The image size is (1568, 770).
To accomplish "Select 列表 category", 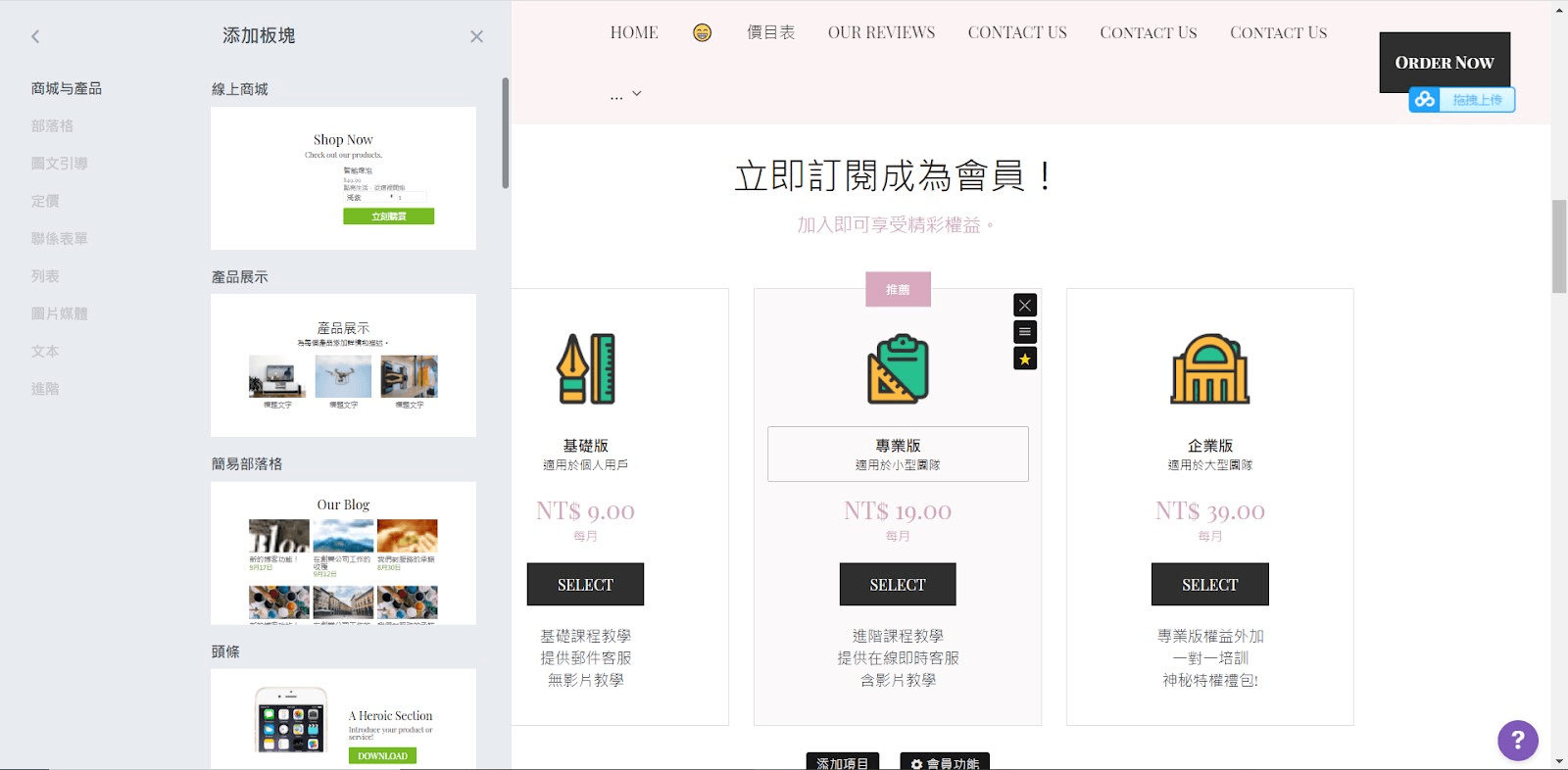I will 45,276.
